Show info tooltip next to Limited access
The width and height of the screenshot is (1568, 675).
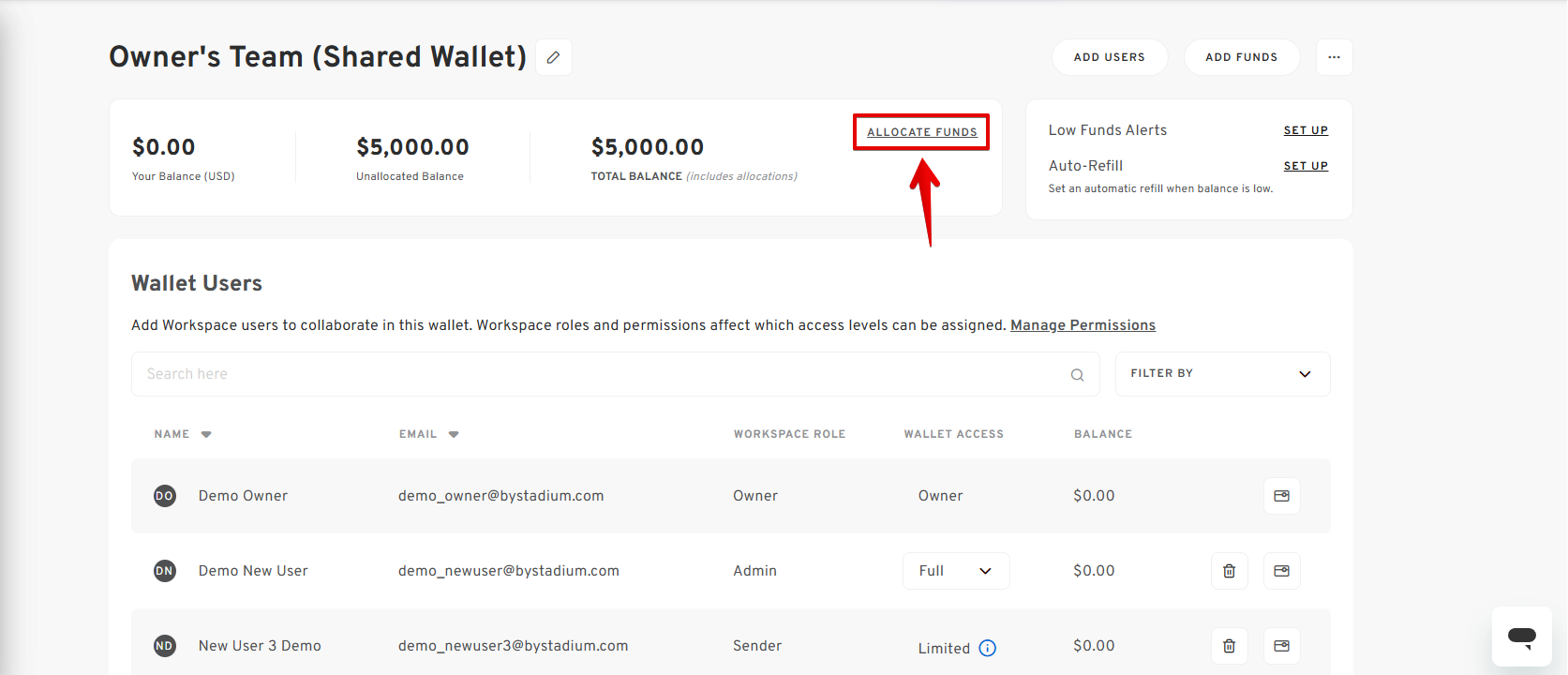pos(987,648)
